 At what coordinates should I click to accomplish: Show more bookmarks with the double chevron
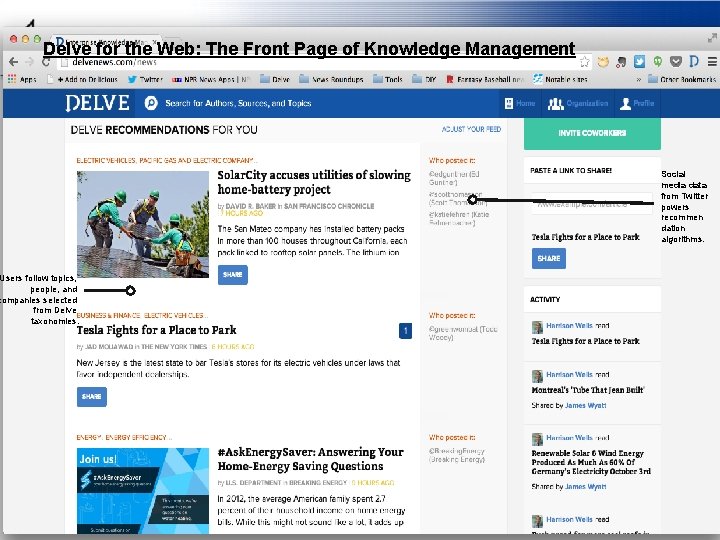click(x=638, y=79)
